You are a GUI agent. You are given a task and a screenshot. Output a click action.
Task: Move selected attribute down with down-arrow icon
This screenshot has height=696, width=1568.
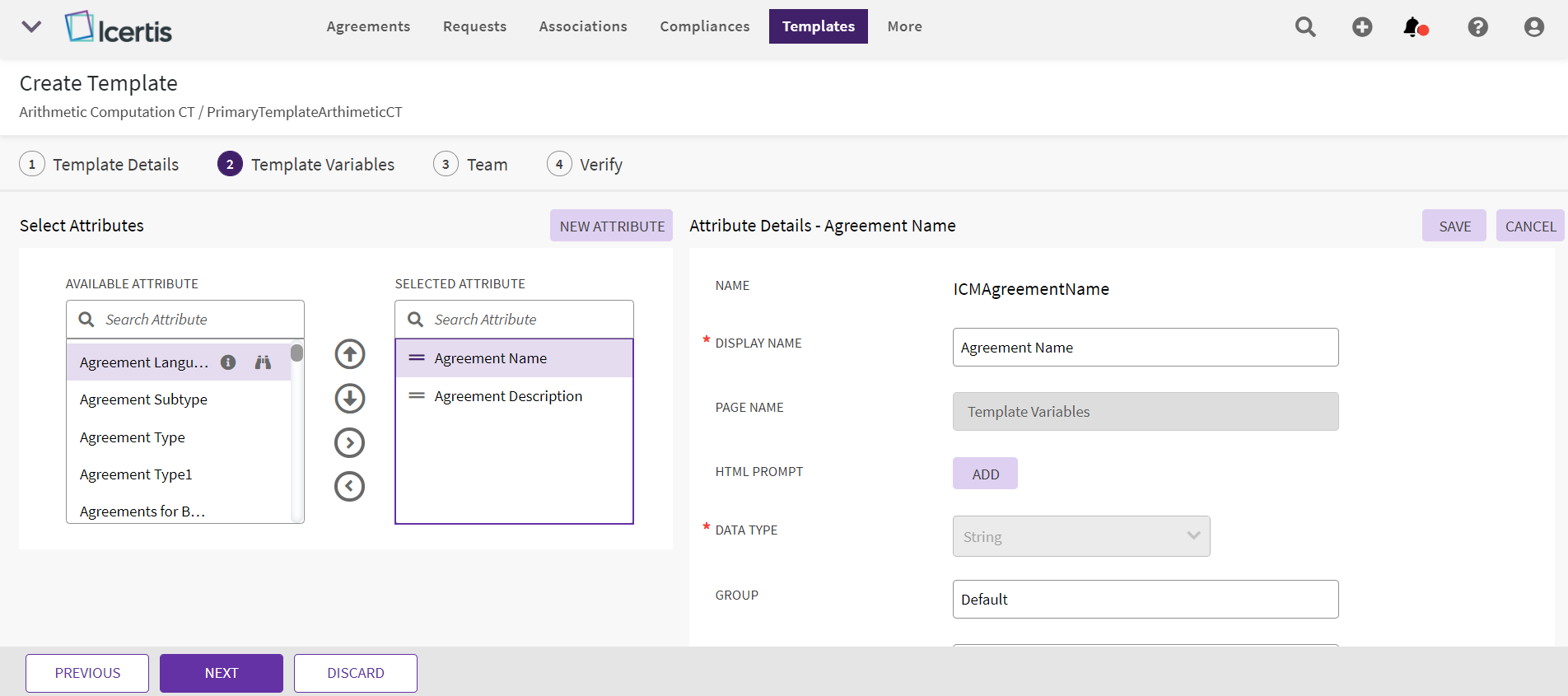(350, 399)
